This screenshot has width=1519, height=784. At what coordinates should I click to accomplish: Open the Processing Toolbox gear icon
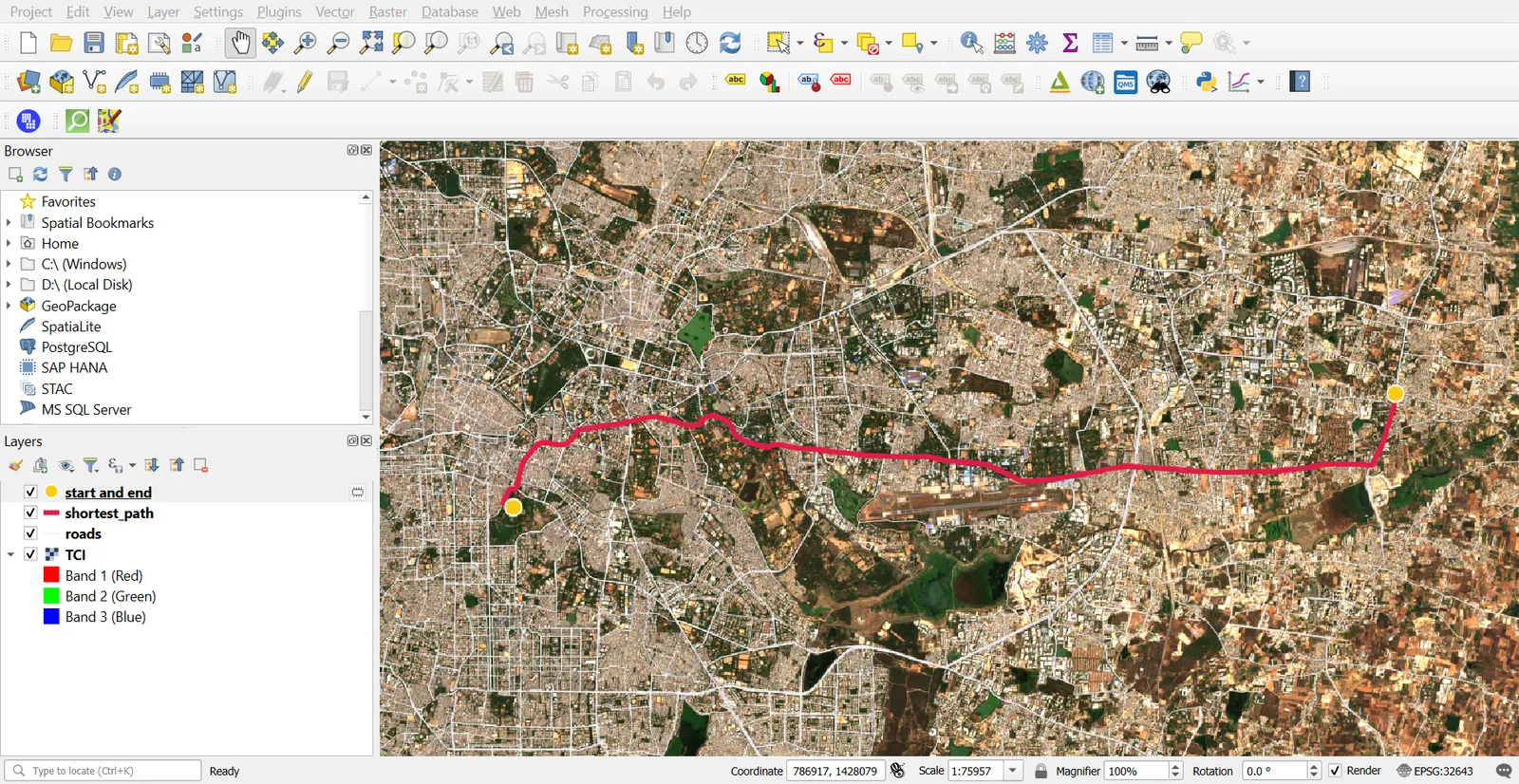point(1038,43)
